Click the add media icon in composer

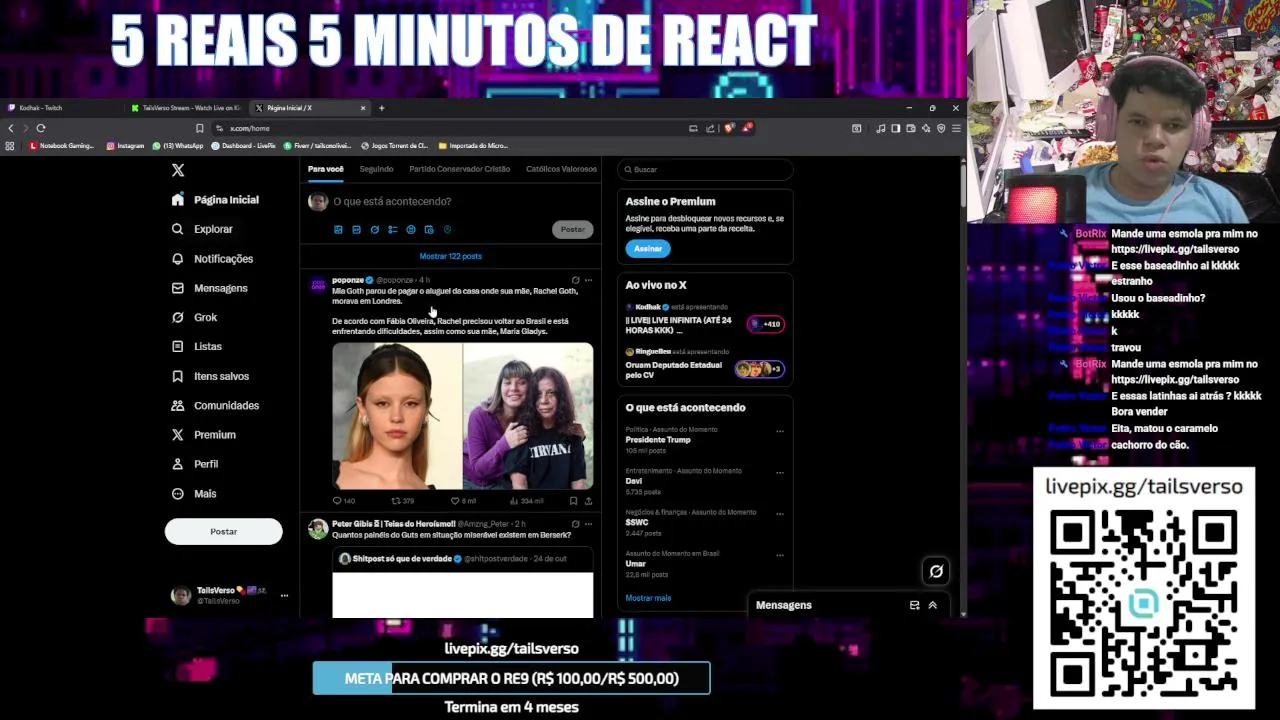pyautogui.click(x=338, y=230)
